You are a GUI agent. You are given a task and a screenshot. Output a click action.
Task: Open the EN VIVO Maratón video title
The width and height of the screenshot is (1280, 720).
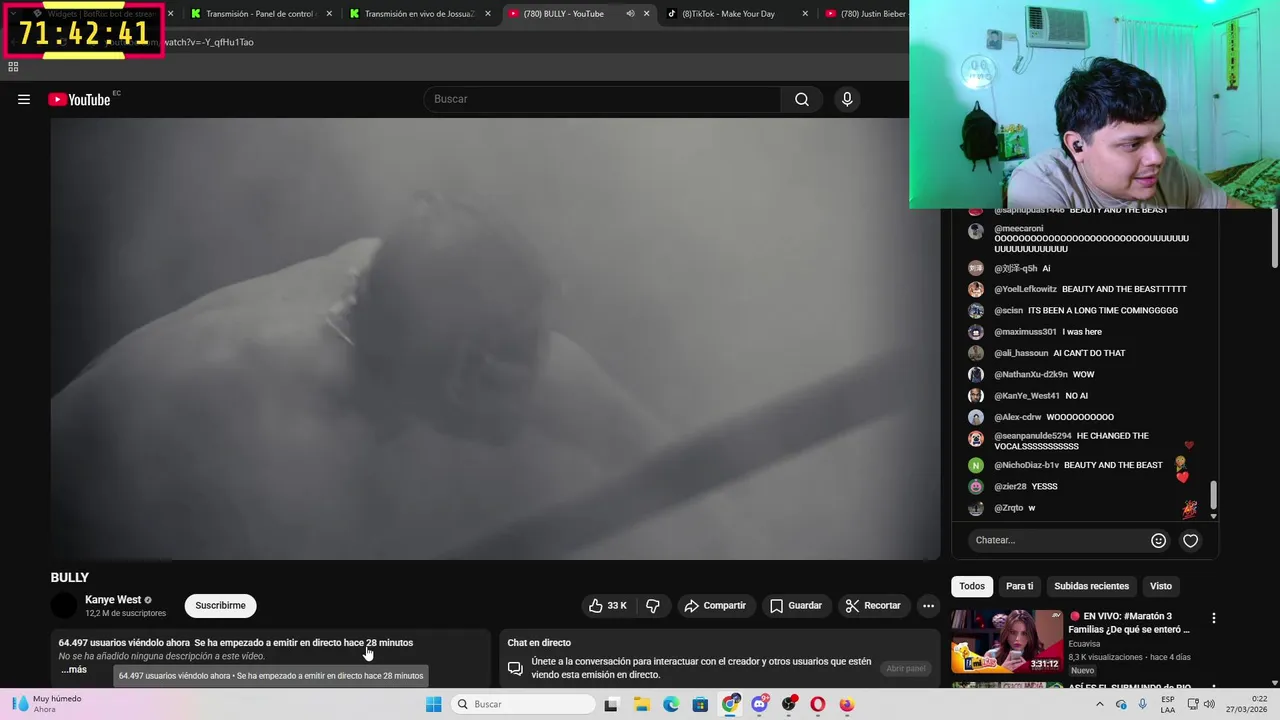click(1130, 623)
